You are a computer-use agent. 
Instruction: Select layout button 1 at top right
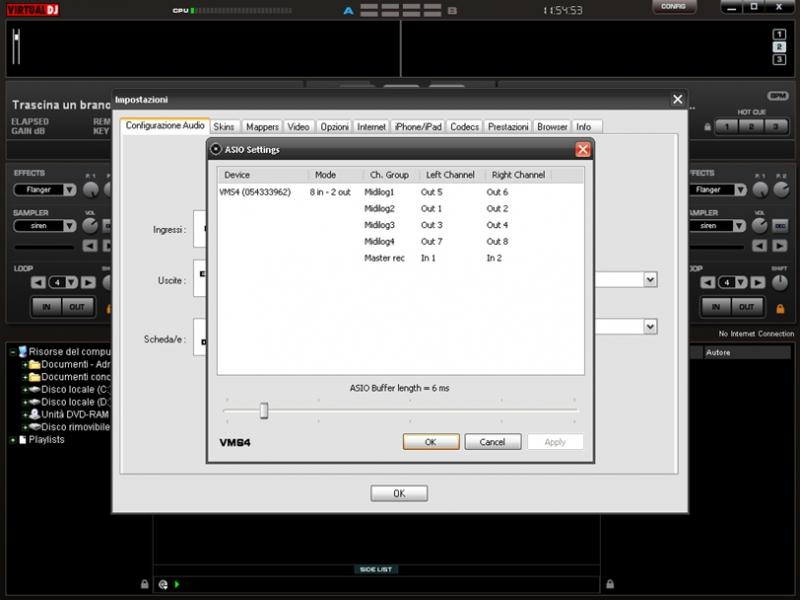click(779, 34)
